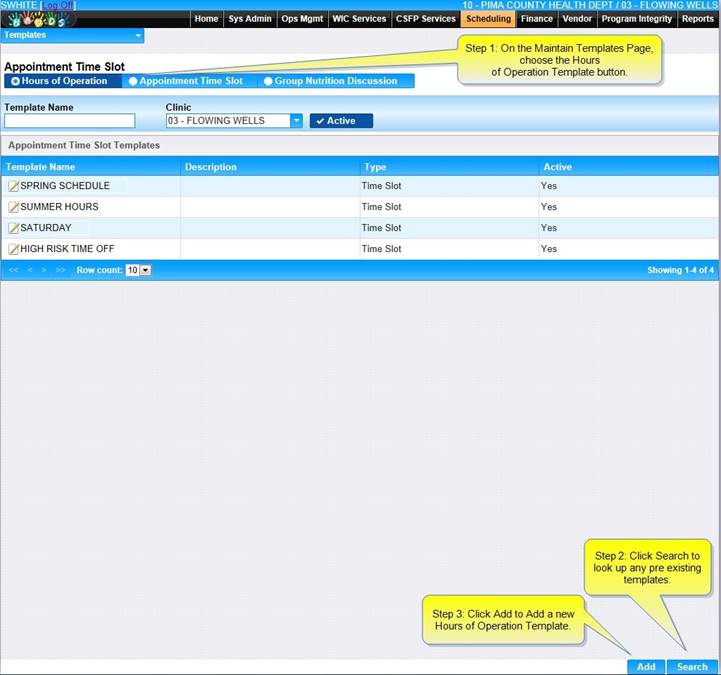721x675 pixels.
Task: Go to next page of results
Action: (45, 270)
